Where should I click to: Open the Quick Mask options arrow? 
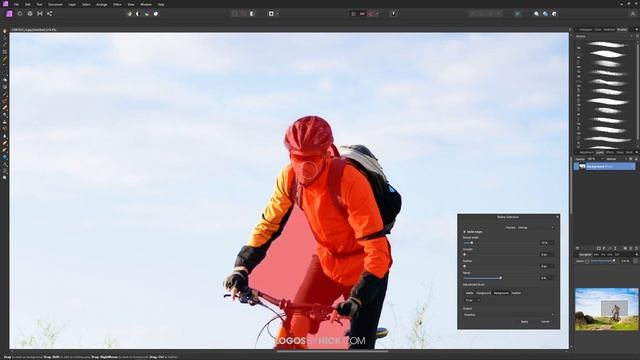(x=278, y=13)
